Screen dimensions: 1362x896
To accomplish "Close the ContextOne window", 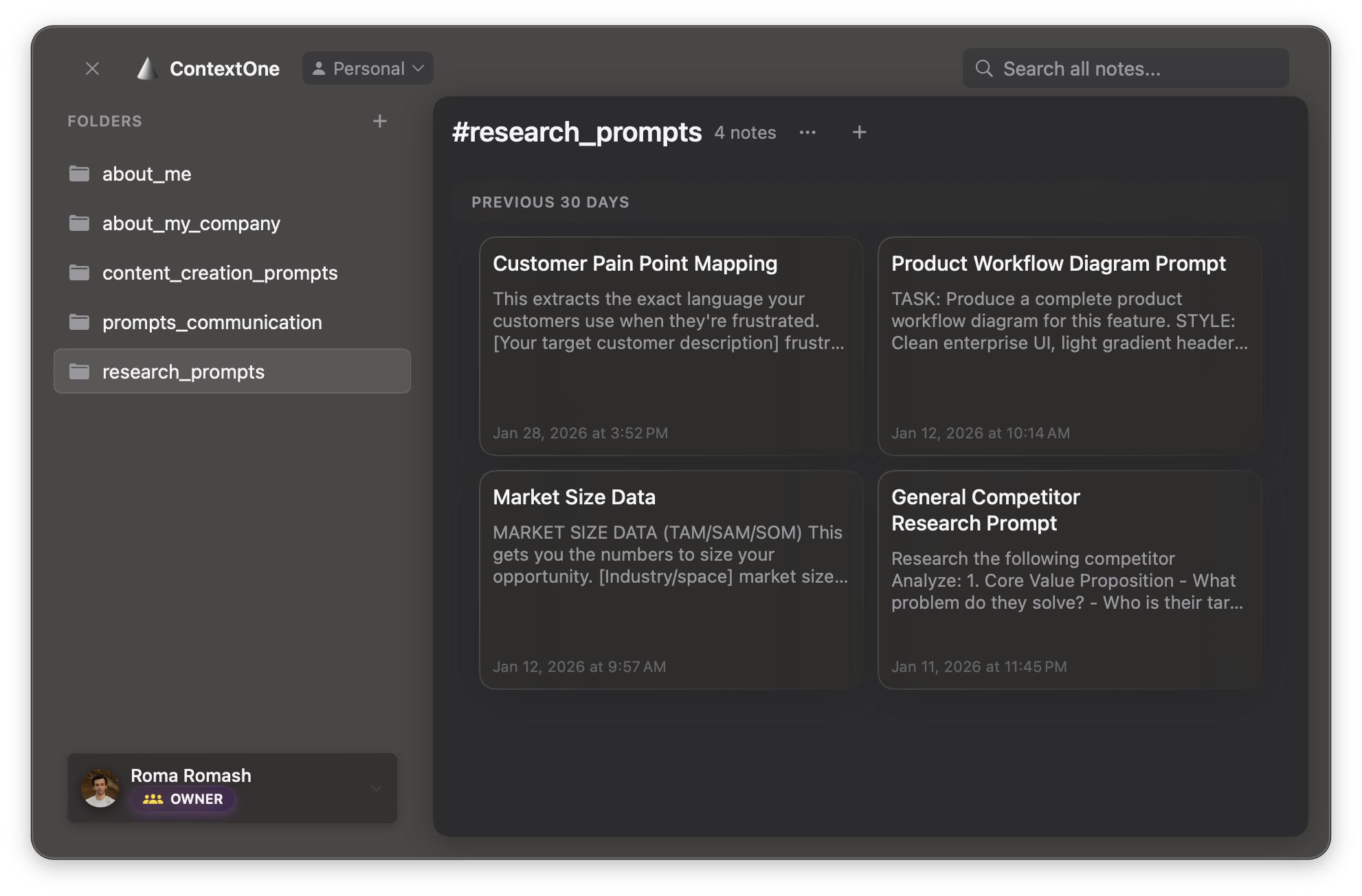I will [x=92, y=68].
